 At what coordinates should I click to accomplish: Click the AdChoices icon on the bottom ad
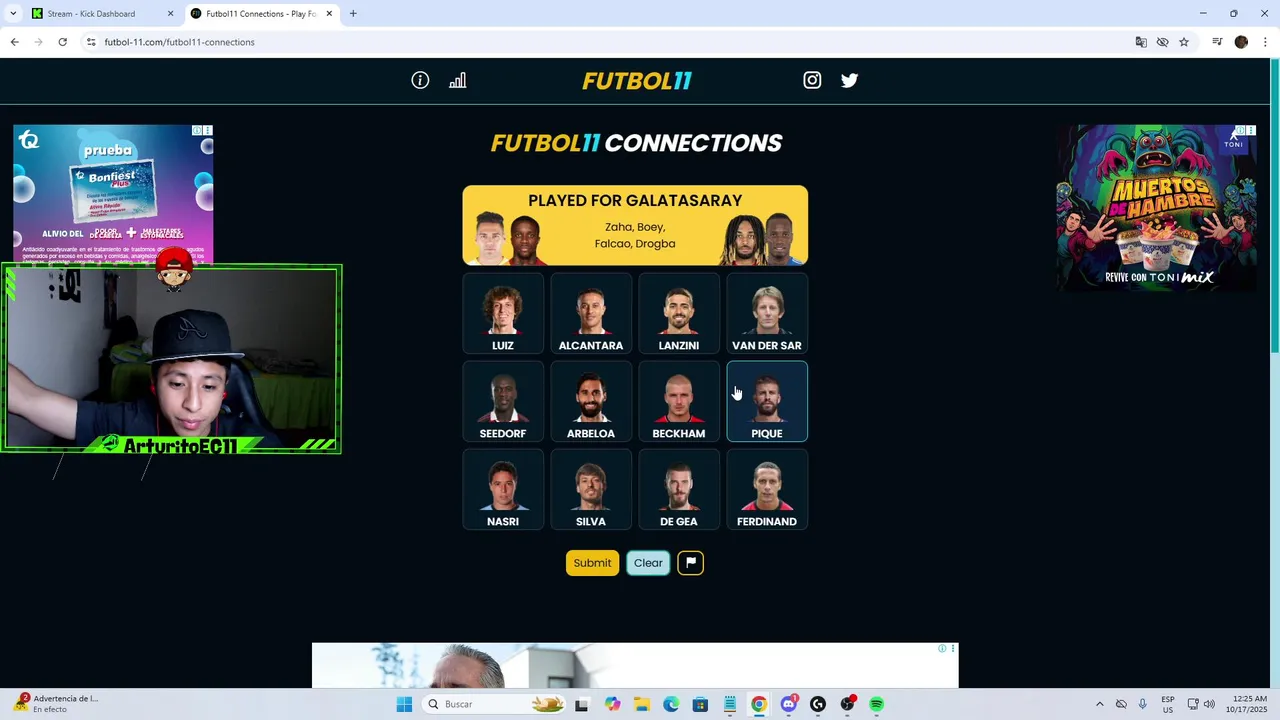942,649
